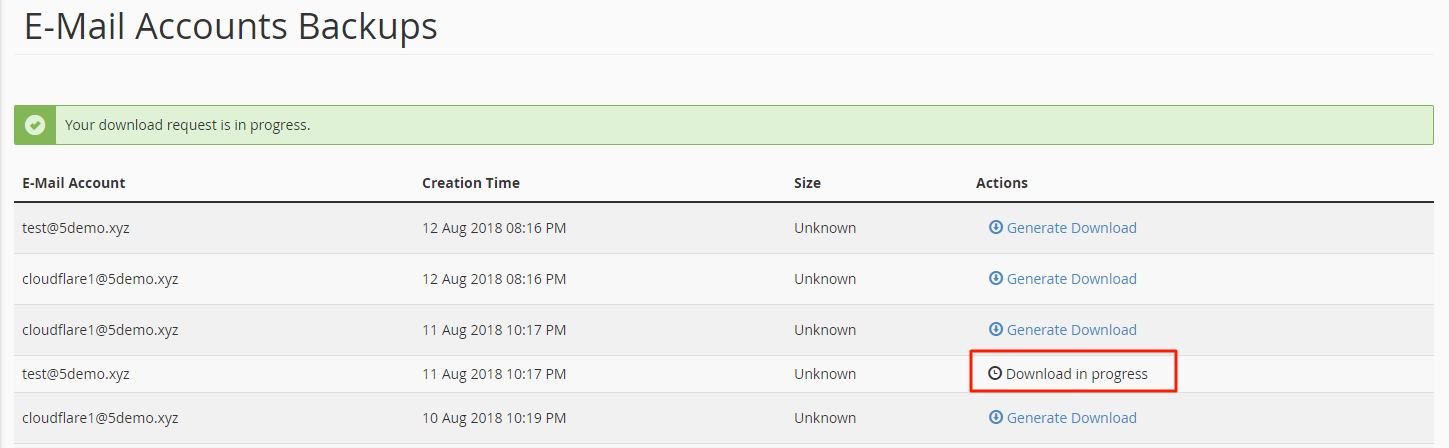Click the Creation Time column header
The height and width of the screenshot is (448, 1449).
(x=471, y=183)
